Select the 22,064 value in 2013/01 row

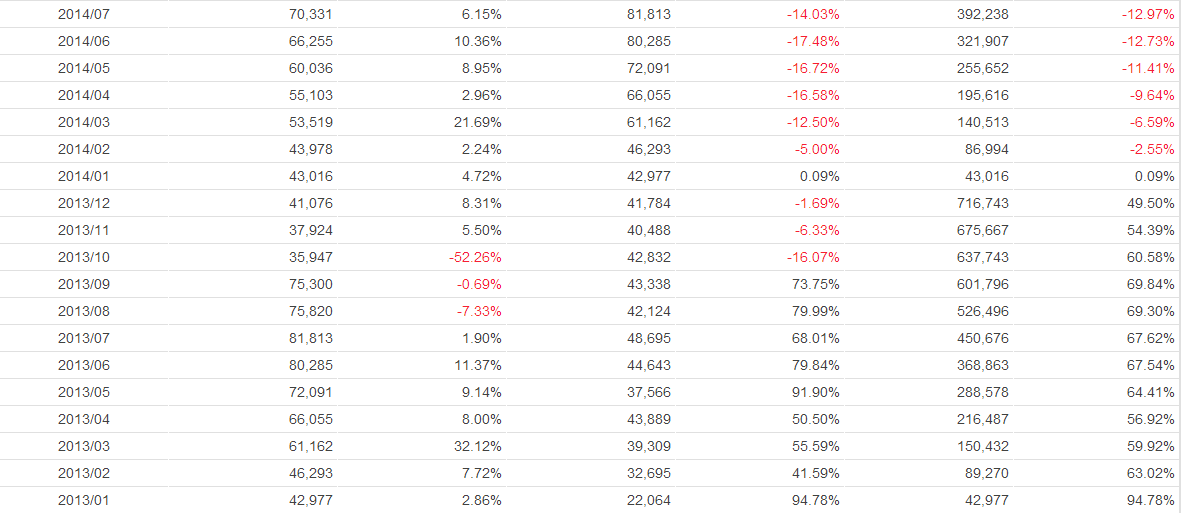[649, 500]
